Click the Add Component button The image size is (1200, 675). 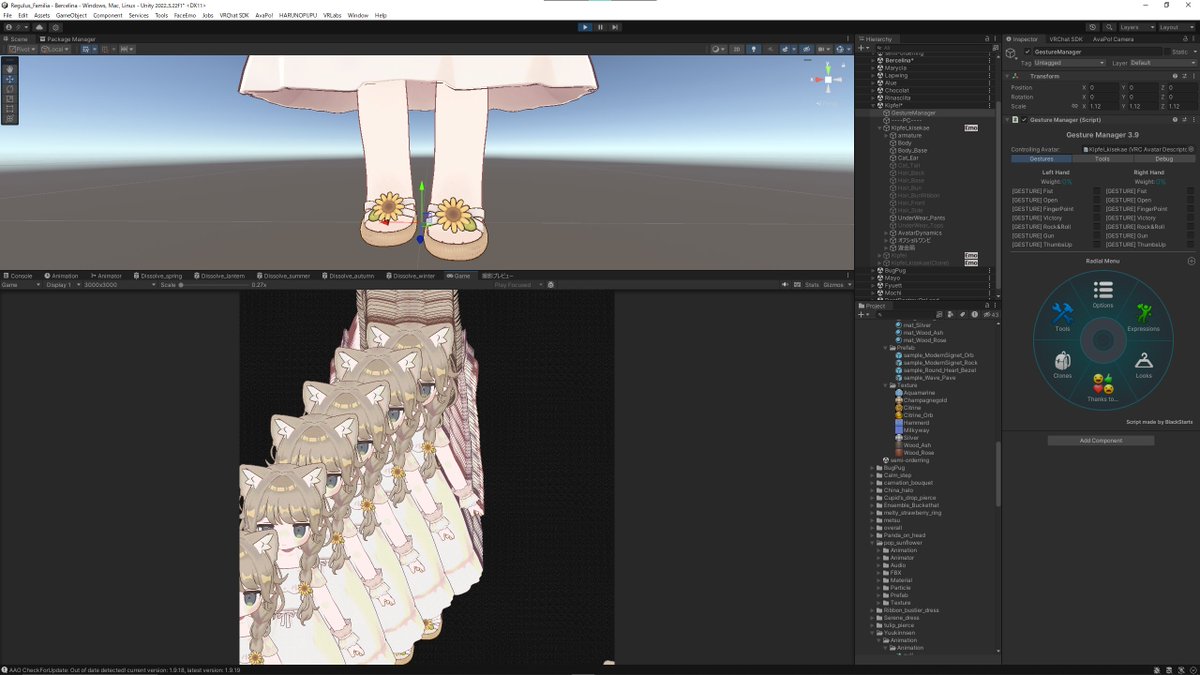[x=1100, y=440]
